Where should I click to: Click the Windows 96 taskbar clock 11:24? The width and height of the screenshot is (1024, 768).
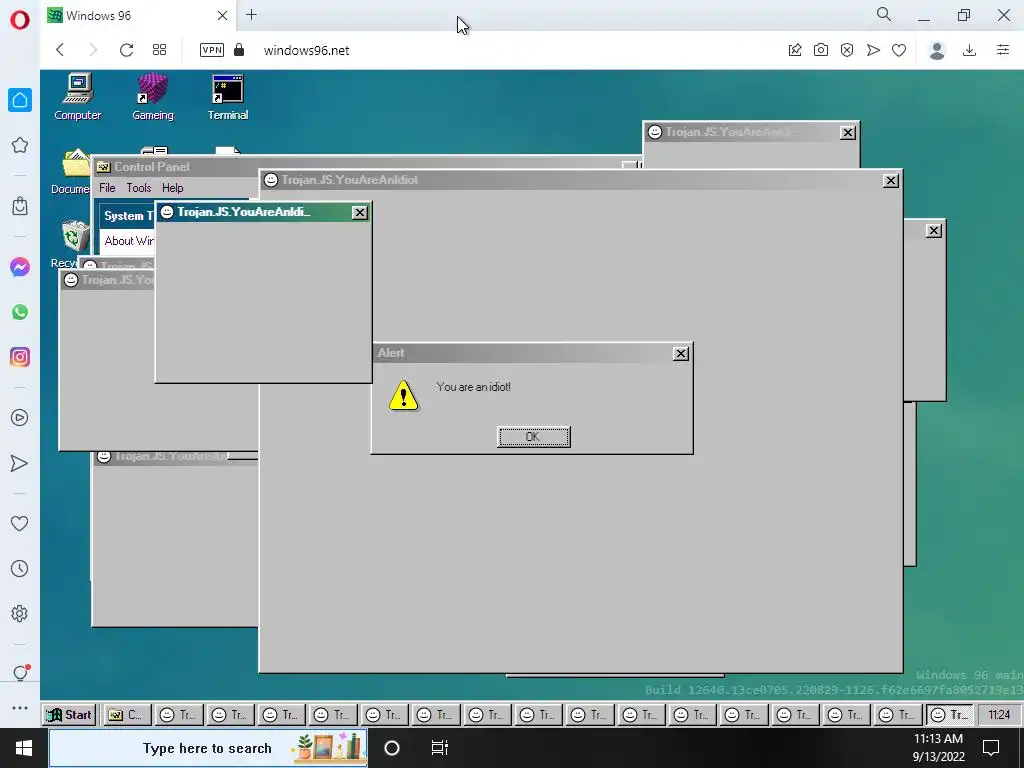[x=999, y=714]
